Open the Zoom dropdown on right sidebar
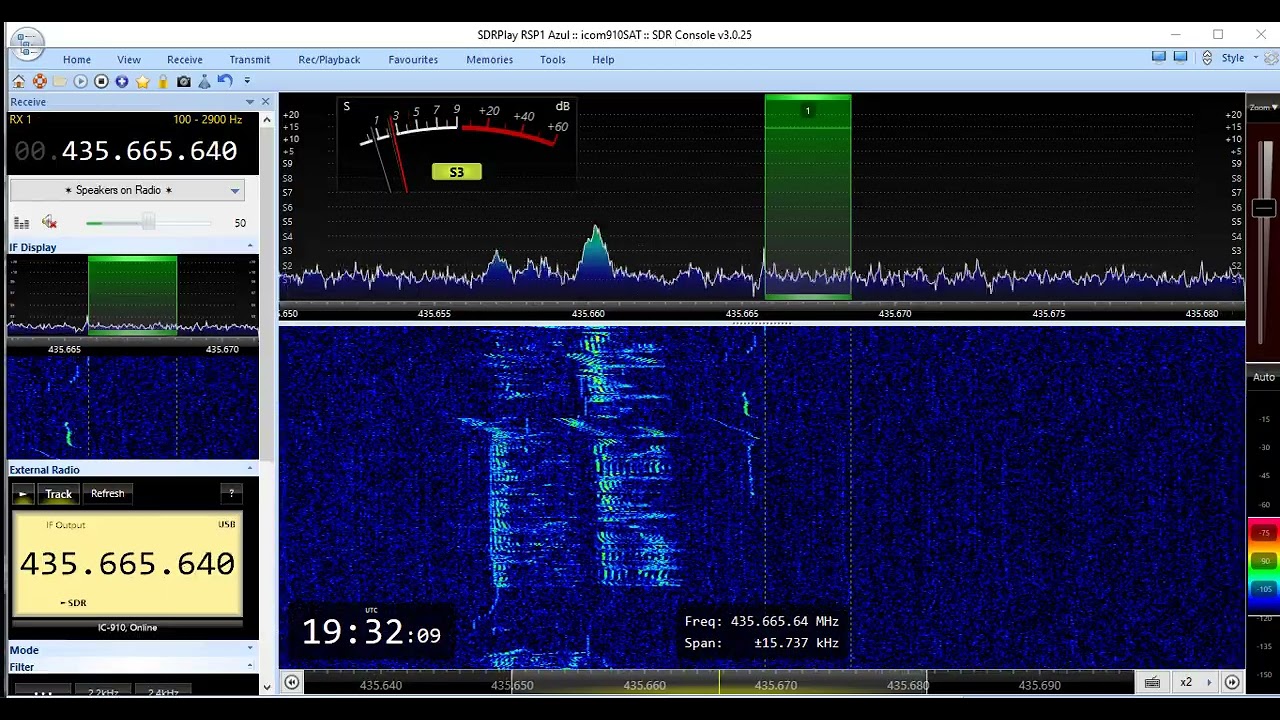1280x720 pixels. 1262,107
